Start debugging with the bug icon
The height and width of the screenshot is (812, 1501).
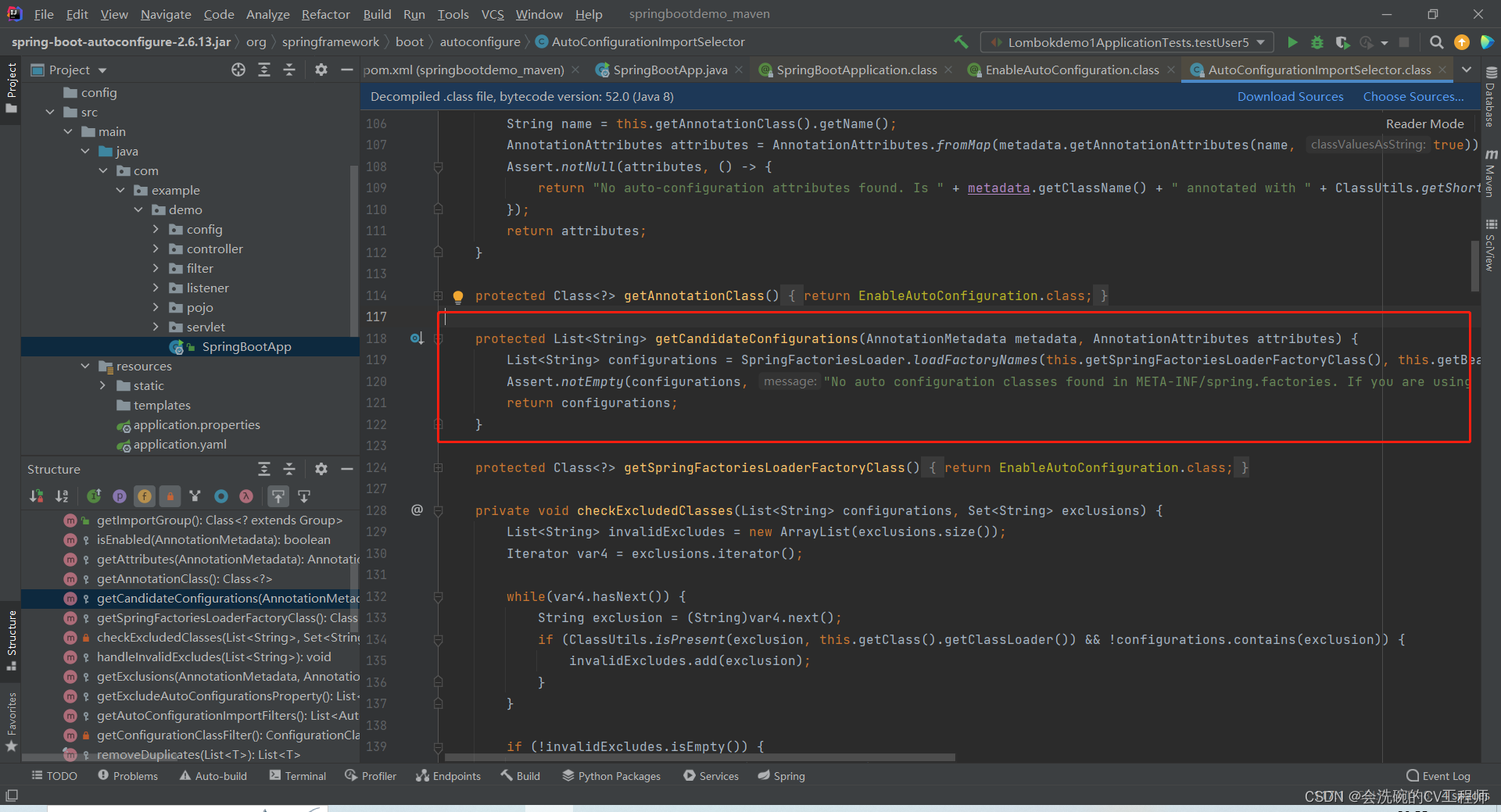pos(1317,42)
